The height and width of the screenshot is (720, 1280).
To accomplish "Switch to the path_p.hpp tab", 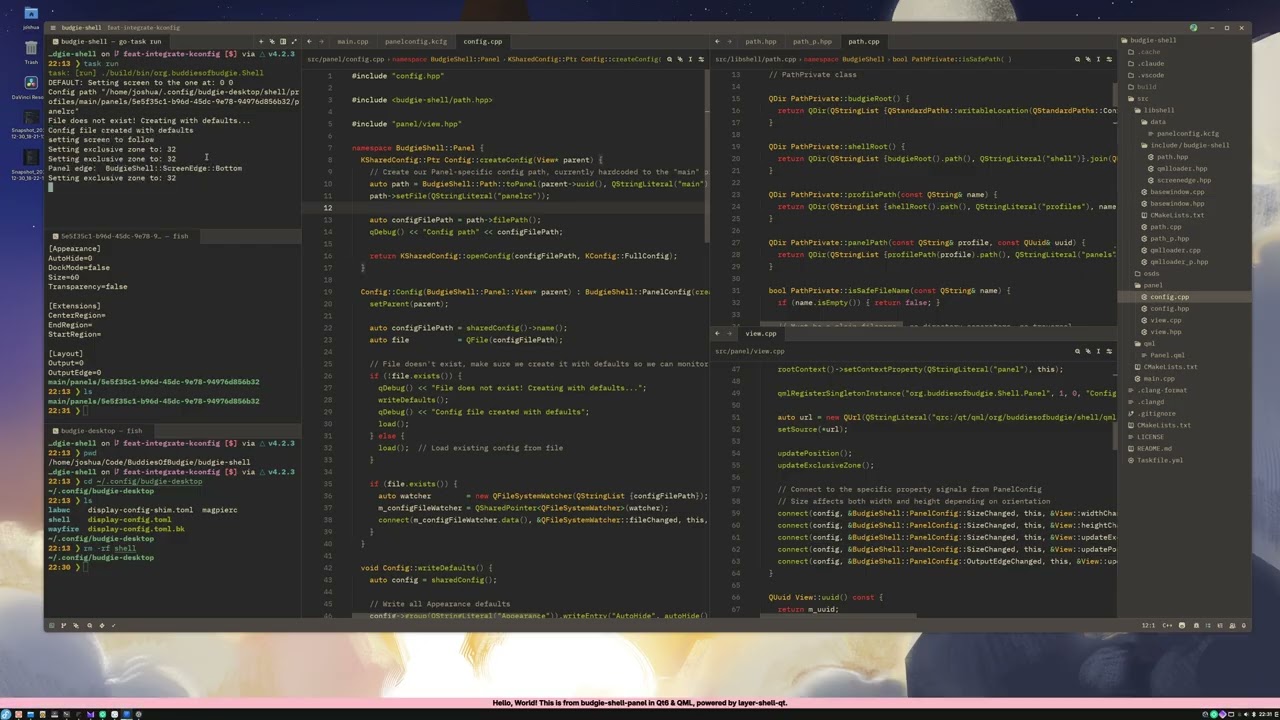I will point(812,41).
